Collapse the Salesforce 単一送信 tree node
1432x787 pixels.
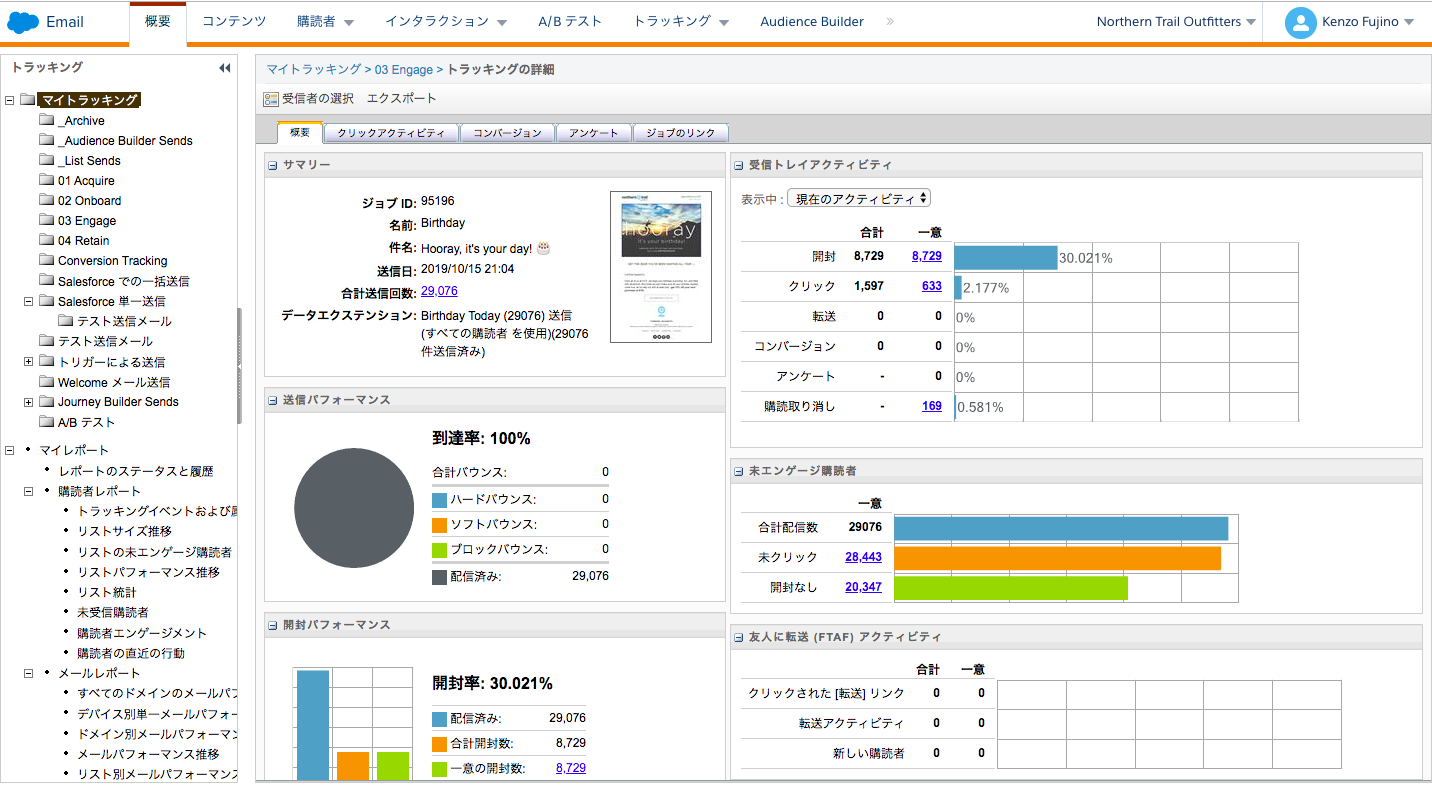[29, 300]
